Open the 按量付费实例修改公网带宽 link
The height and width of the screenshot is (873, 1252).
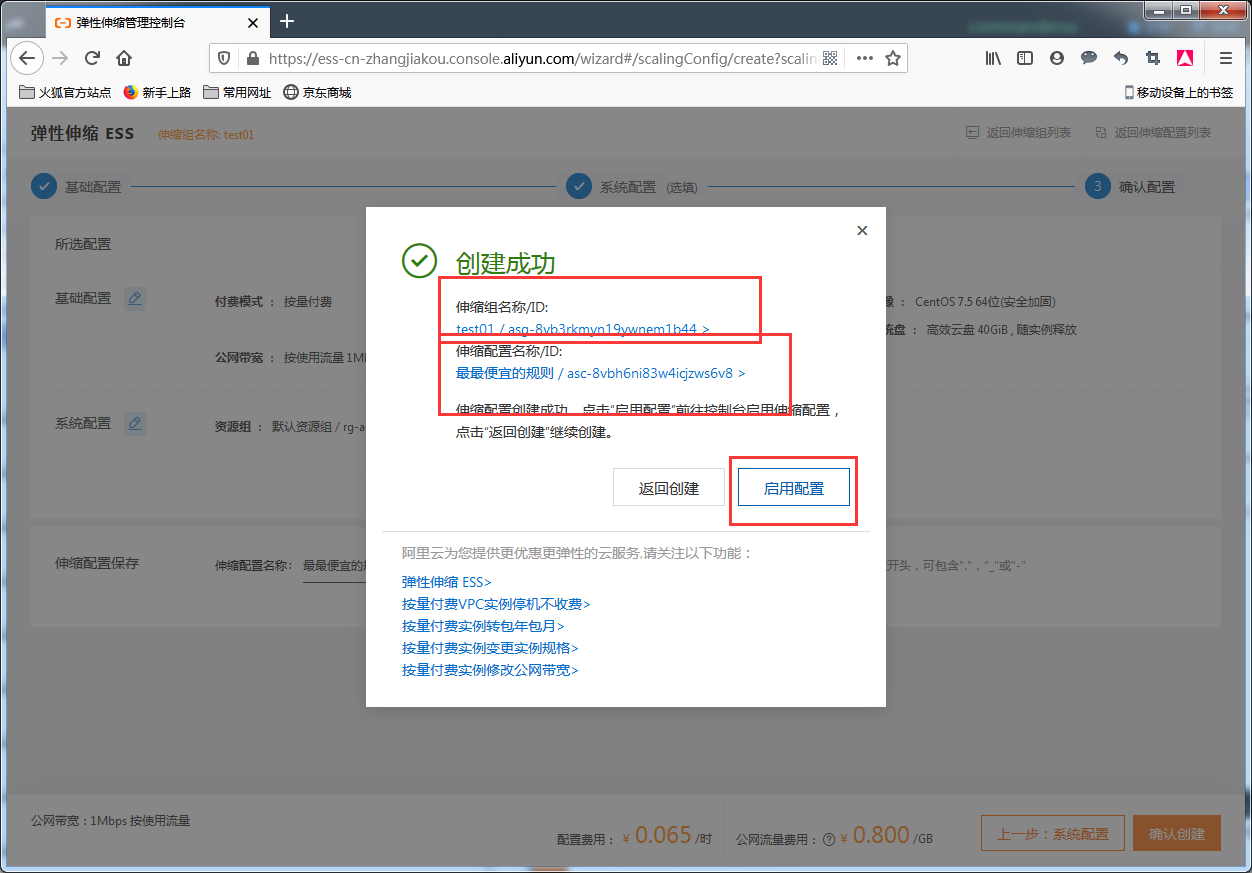click(x=490, y=670)
